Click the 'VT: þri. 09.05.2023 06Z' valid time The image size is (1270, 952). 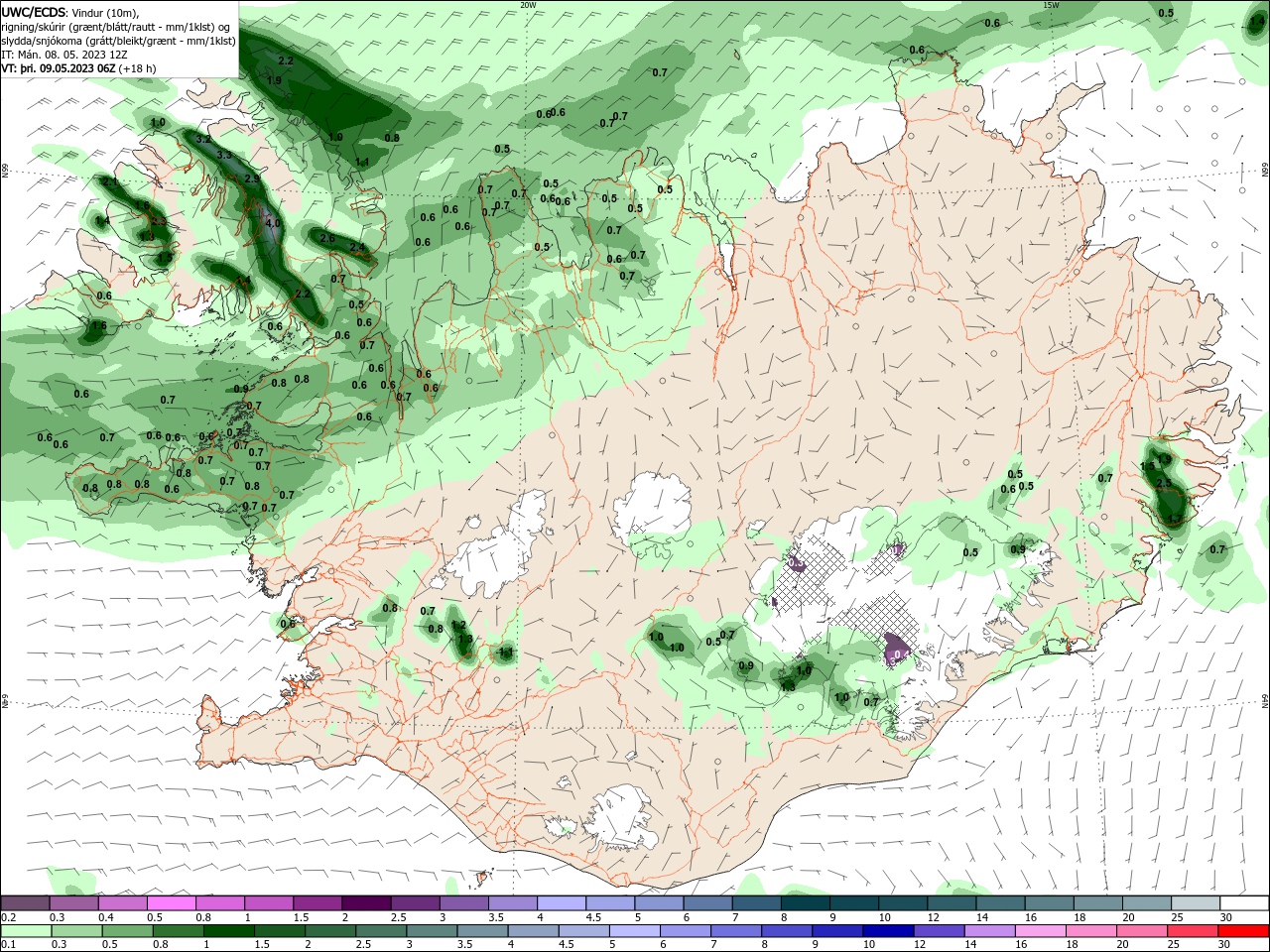point(58,68)
